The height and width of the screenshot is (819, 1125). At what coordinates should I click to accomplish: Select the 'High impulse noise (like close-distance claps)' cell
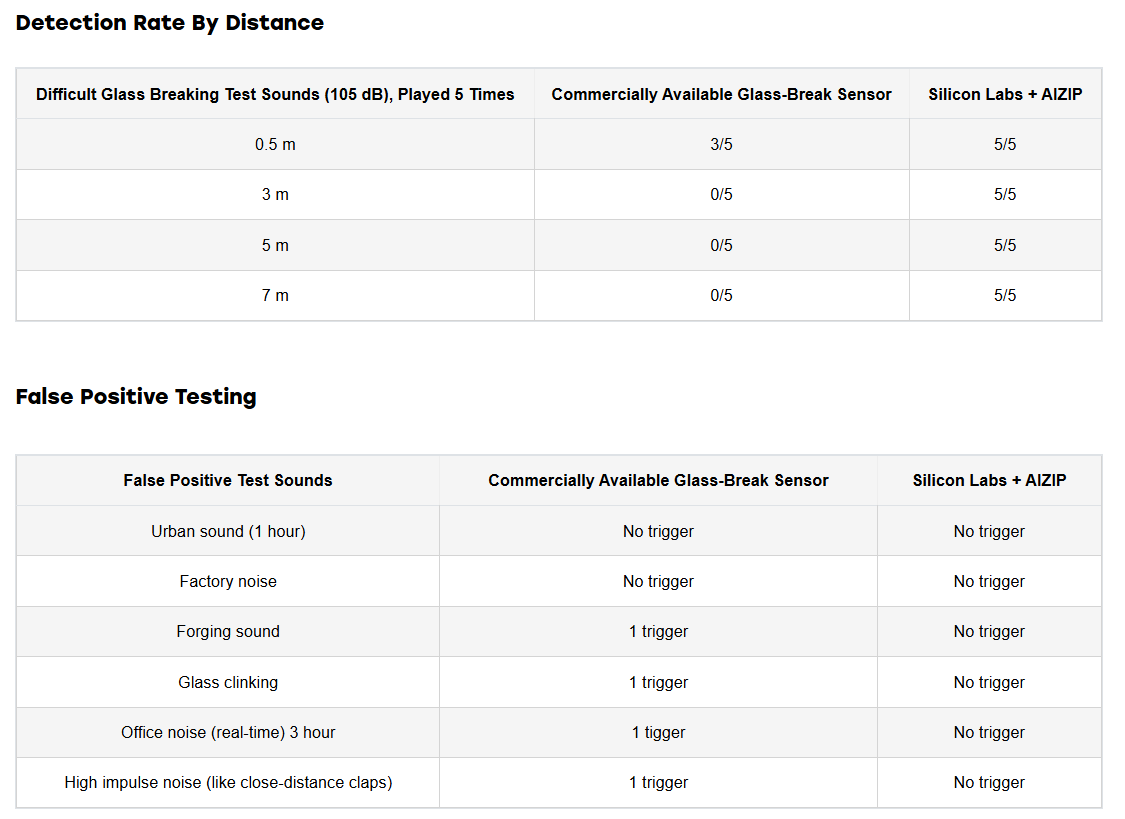pyautogui.click(x=228, y=783)
